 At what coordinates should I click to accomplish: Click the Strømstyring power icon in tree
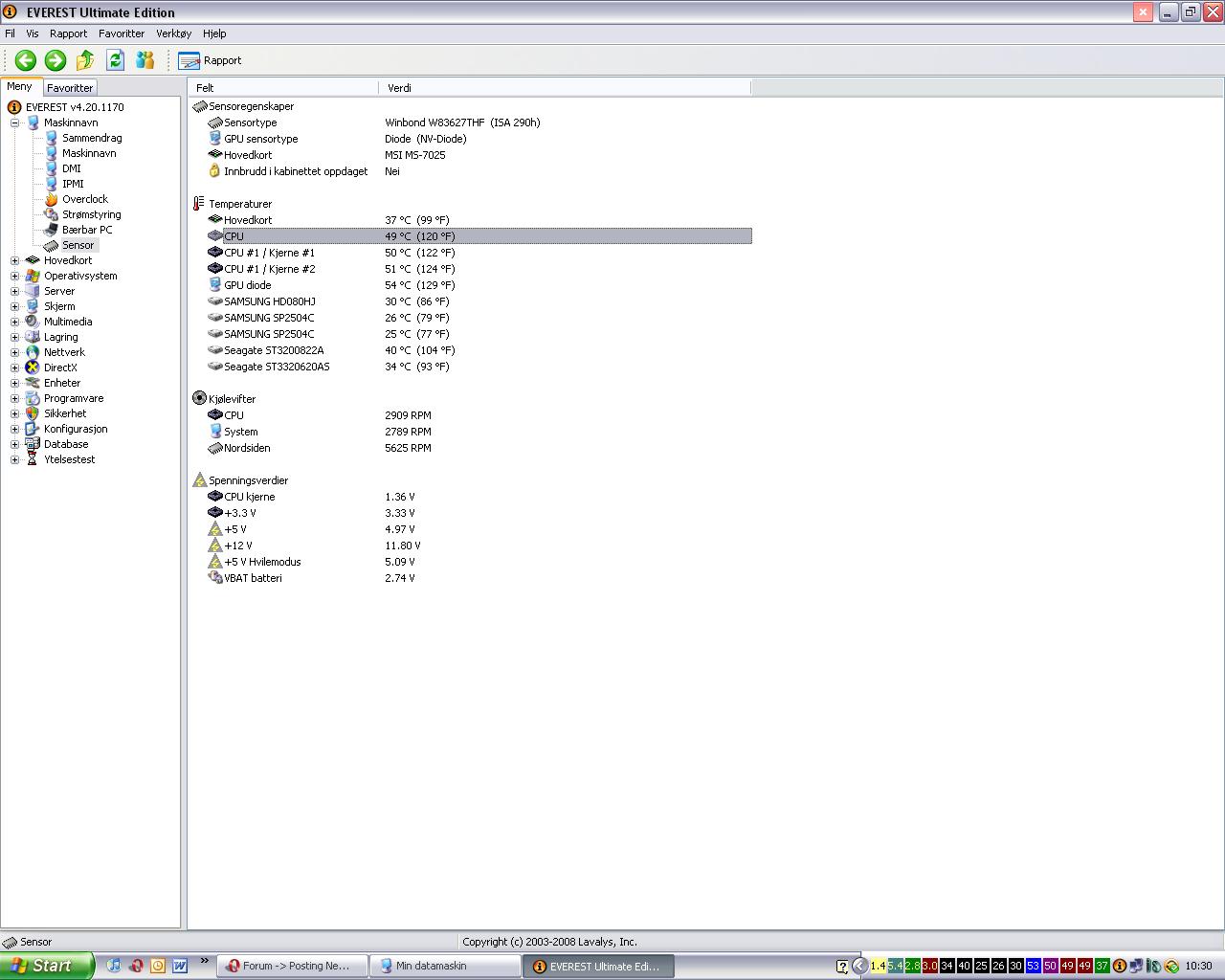[52, 214]
